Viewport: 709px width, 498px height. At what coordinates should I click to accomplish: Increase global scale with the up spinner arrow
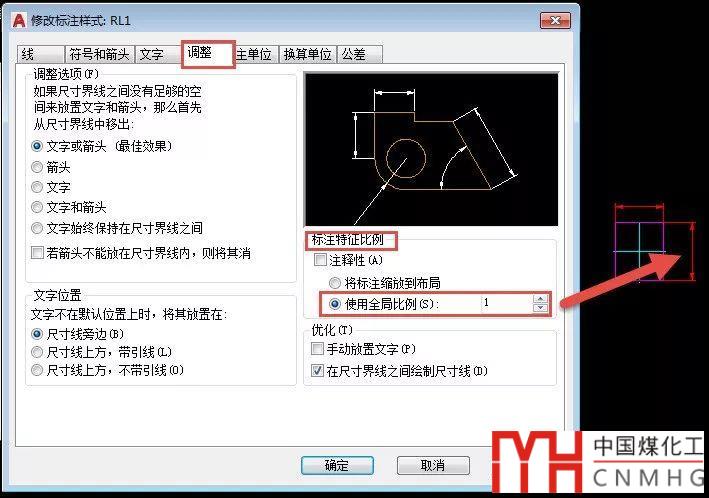[x=540, y=299]
